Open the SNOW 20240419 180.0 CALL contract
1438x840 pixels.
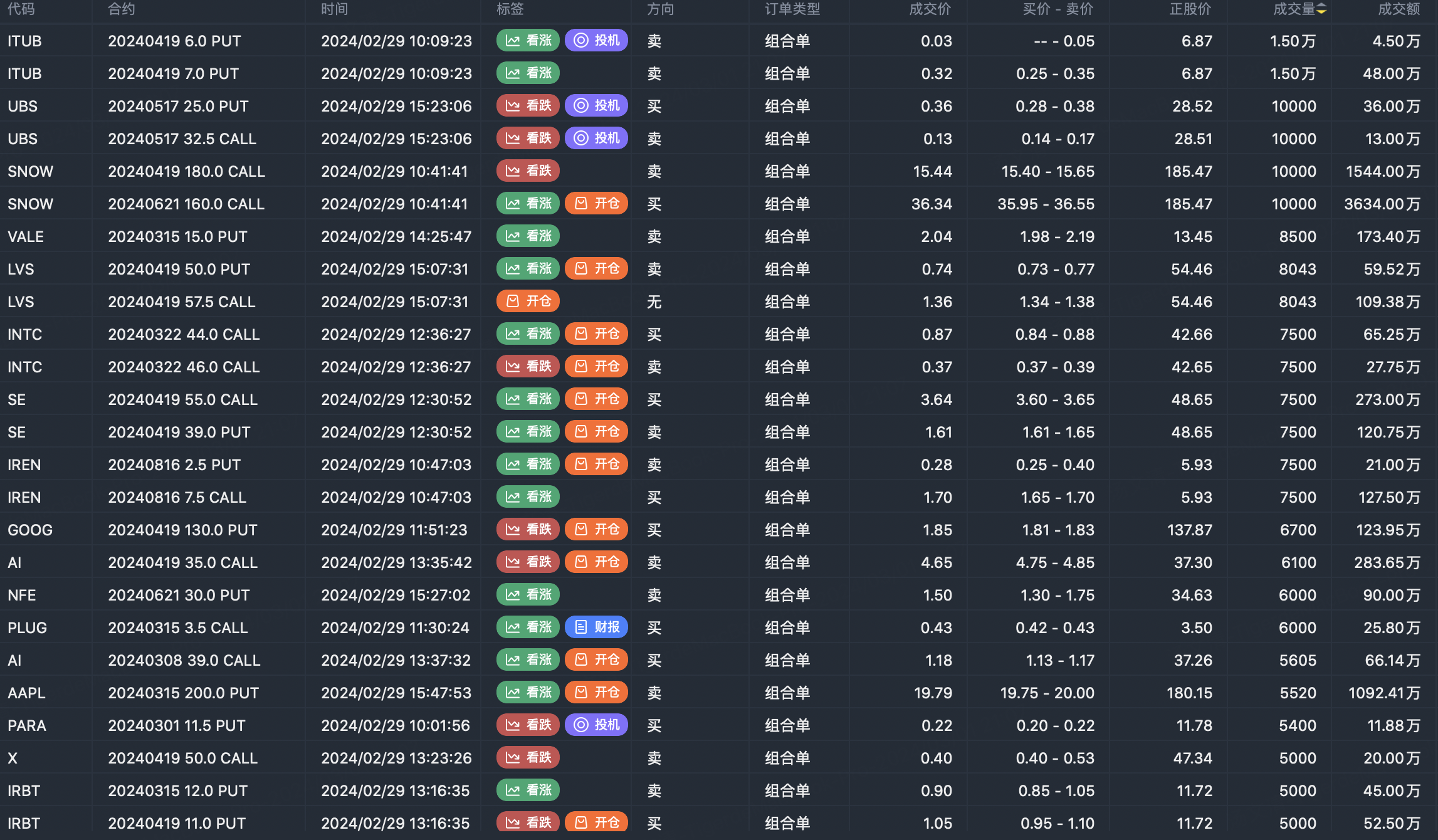click(x=186, y=171)
